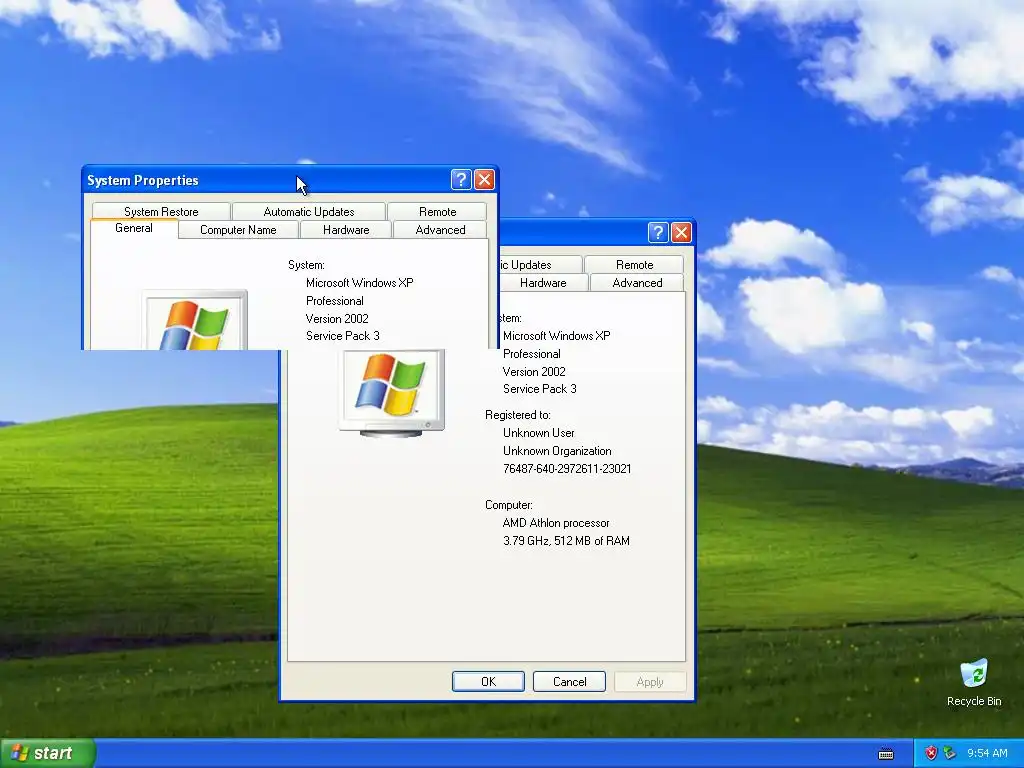The image size is (1024, 768).
Task: Select the General tab in front window
Action: point(134,228)
